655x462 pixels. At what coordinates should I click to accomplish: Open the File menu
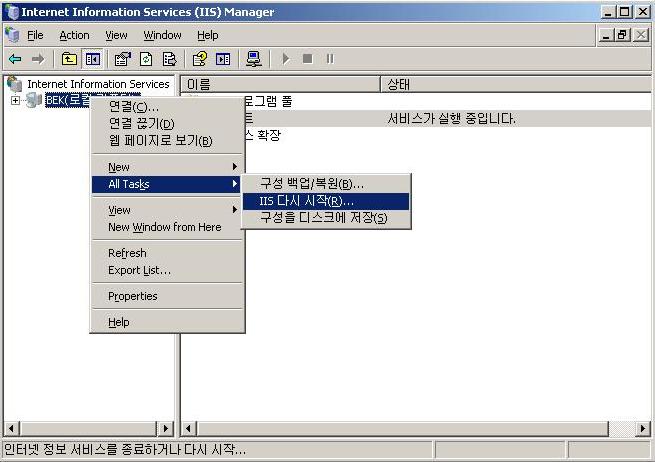coord(35,35)
